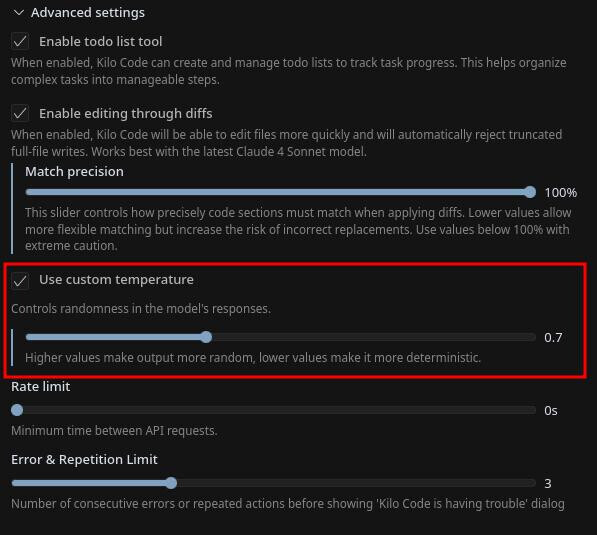Uncheck the Enable todo list tool checkbox
Screen dimensions: 597x535
pos(20,41)
